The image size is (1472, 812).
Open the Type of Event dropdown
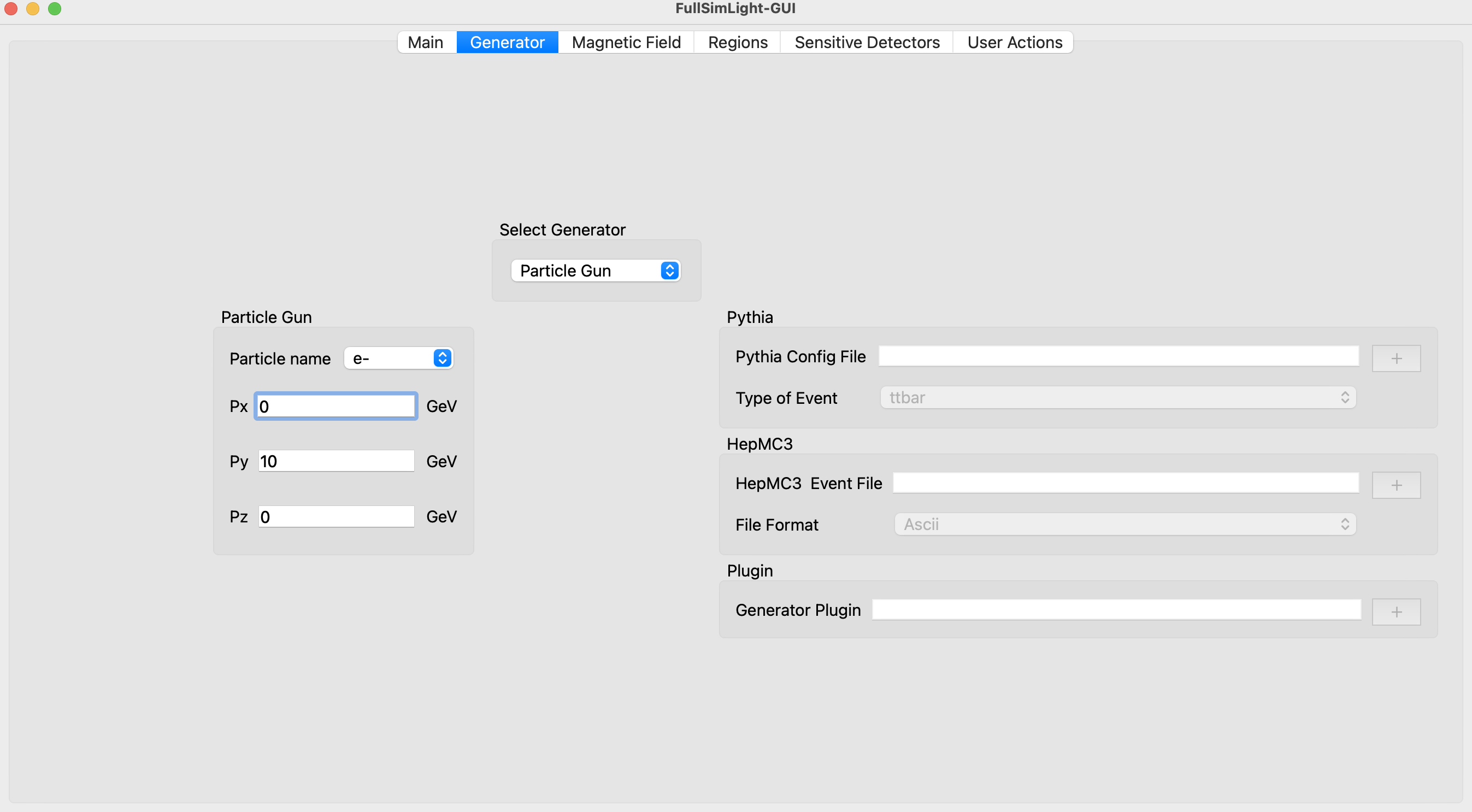pyautogui.click(x=1118, y=398)
